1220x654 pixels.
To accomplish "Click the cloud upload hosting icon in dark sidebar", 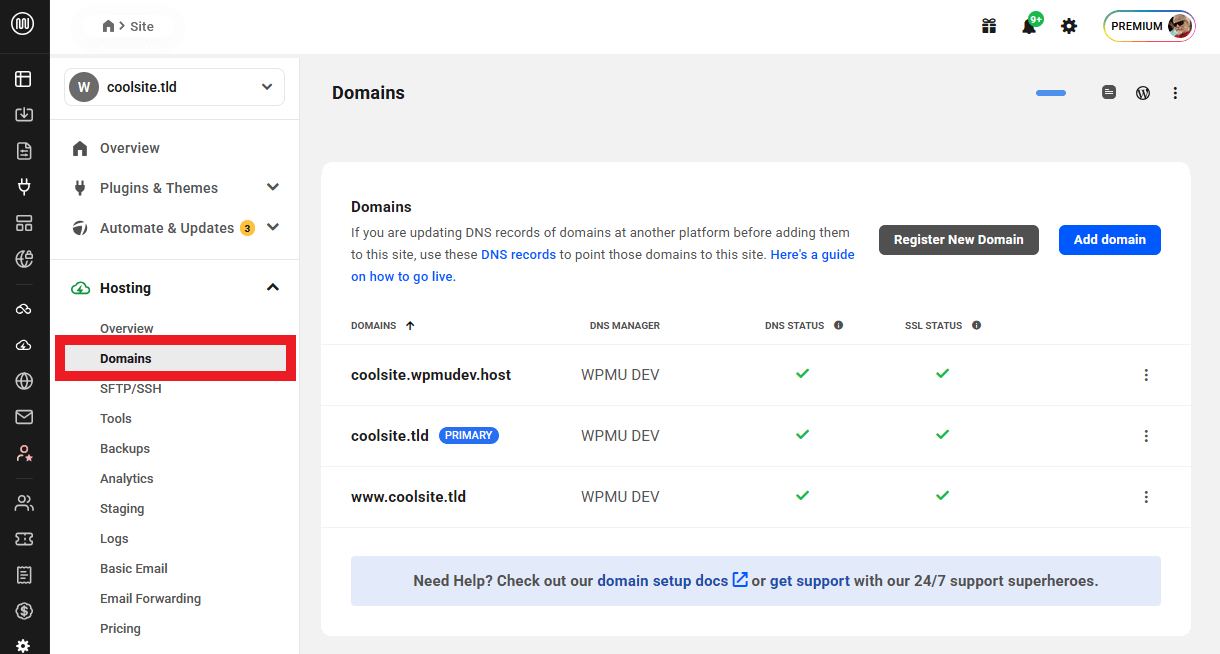I will [x=24, y=345].
